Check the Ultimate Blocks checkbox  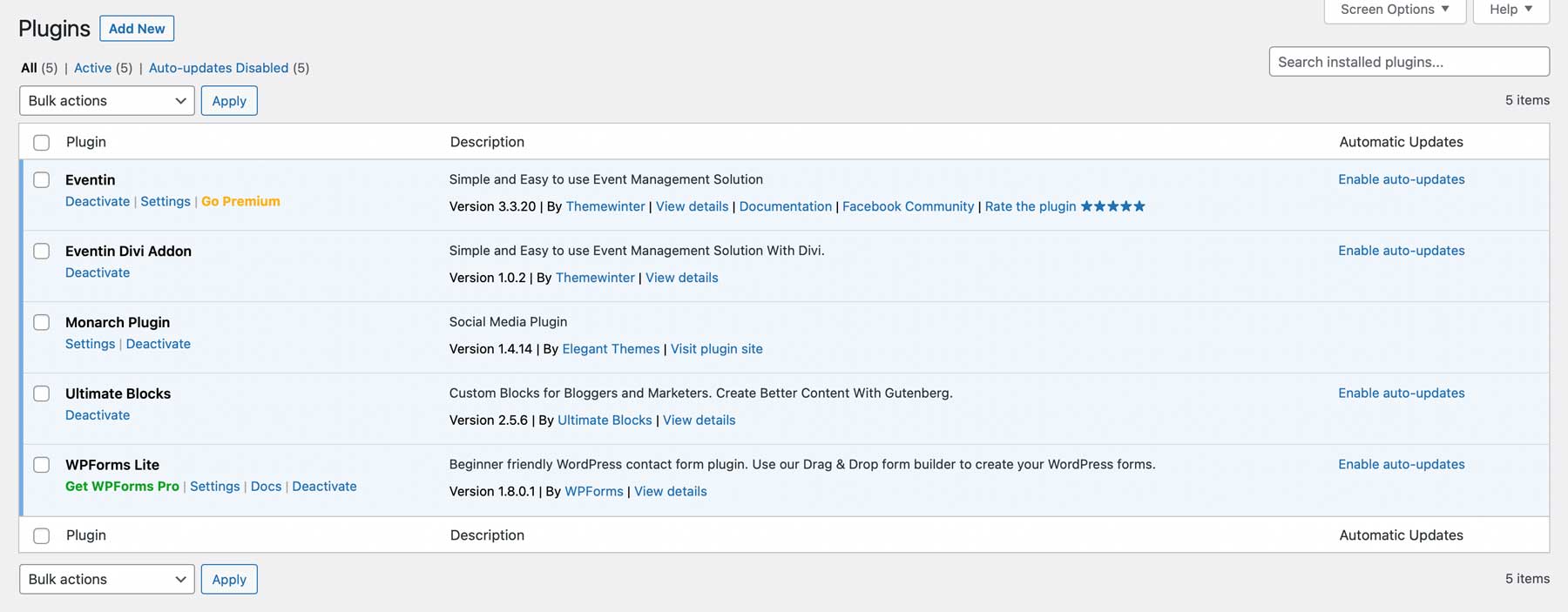(41, 394)
